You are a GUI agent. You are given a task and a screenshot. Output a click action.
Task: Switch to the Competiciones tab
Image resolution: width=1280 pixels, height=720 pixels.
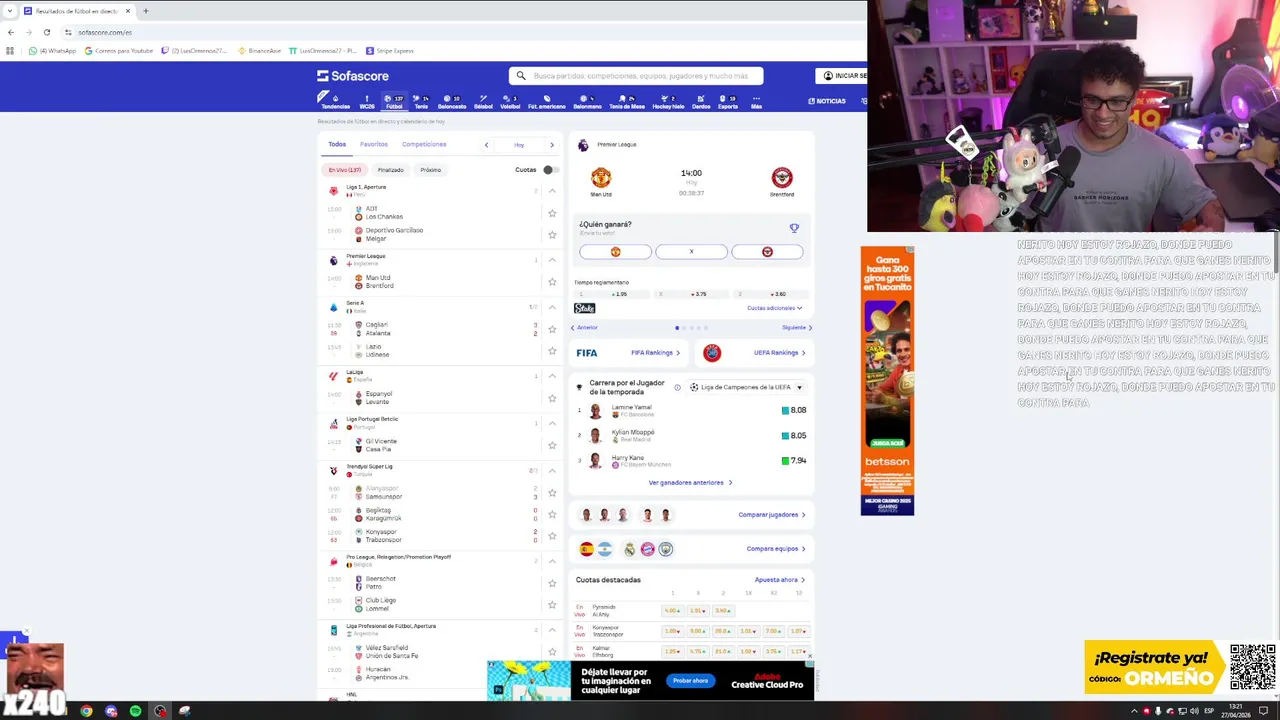tap(424, 144)
